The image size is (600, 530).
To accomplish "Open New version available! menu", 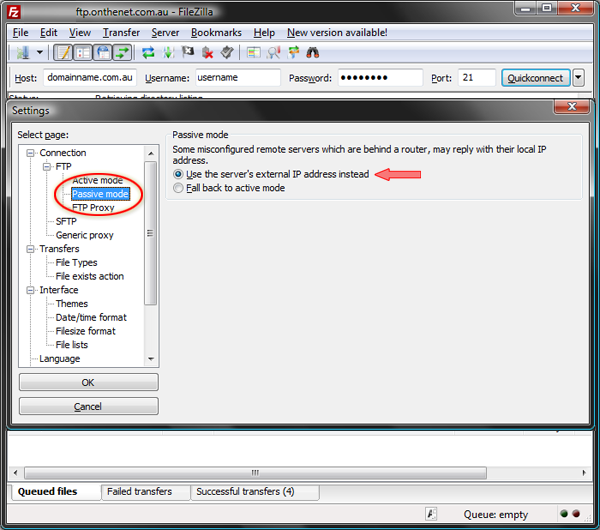I will pyautogui.click(x=337, y=33).
